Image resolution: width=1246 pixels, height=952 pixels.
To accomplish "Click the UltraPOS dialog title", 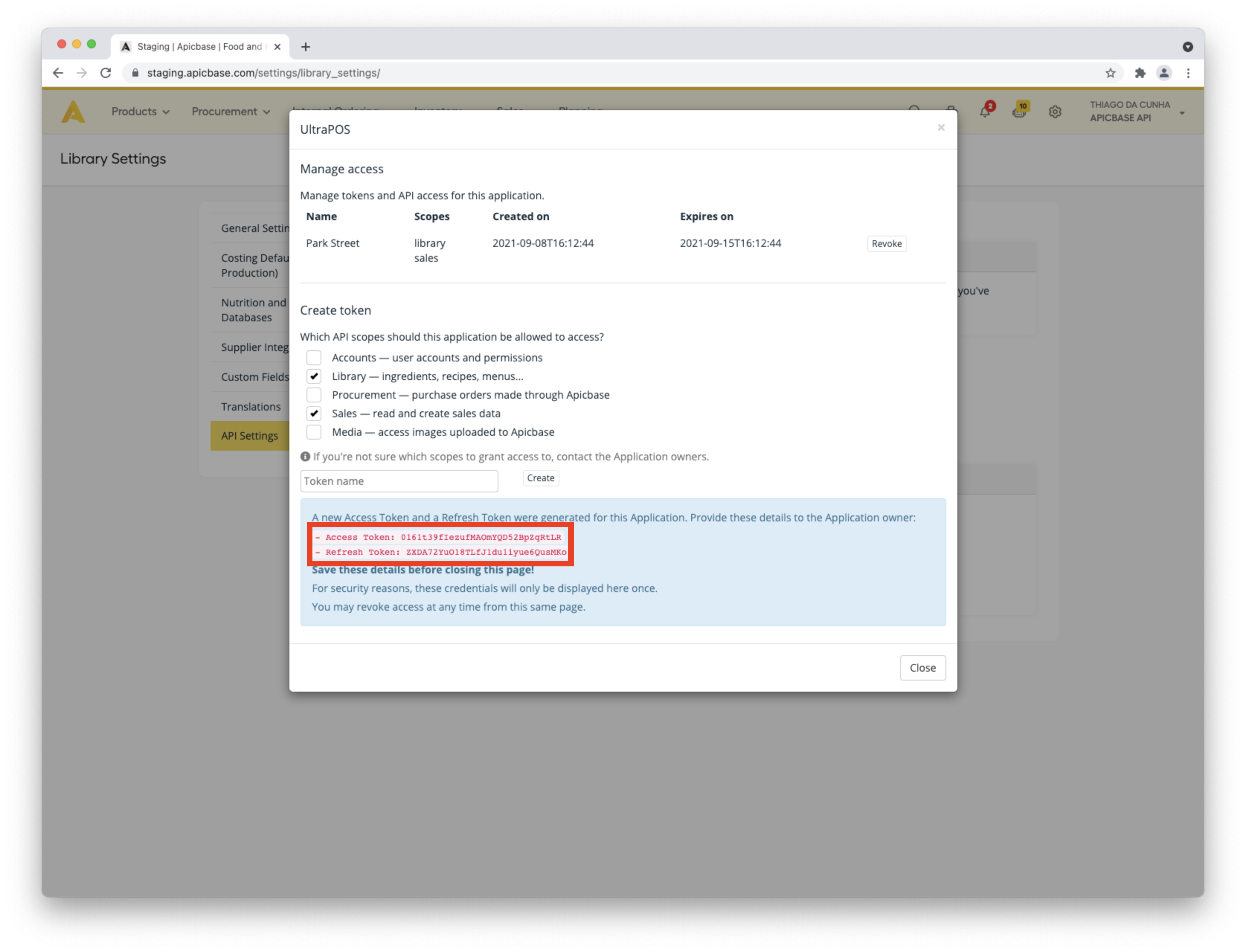I will click(325, 129).
